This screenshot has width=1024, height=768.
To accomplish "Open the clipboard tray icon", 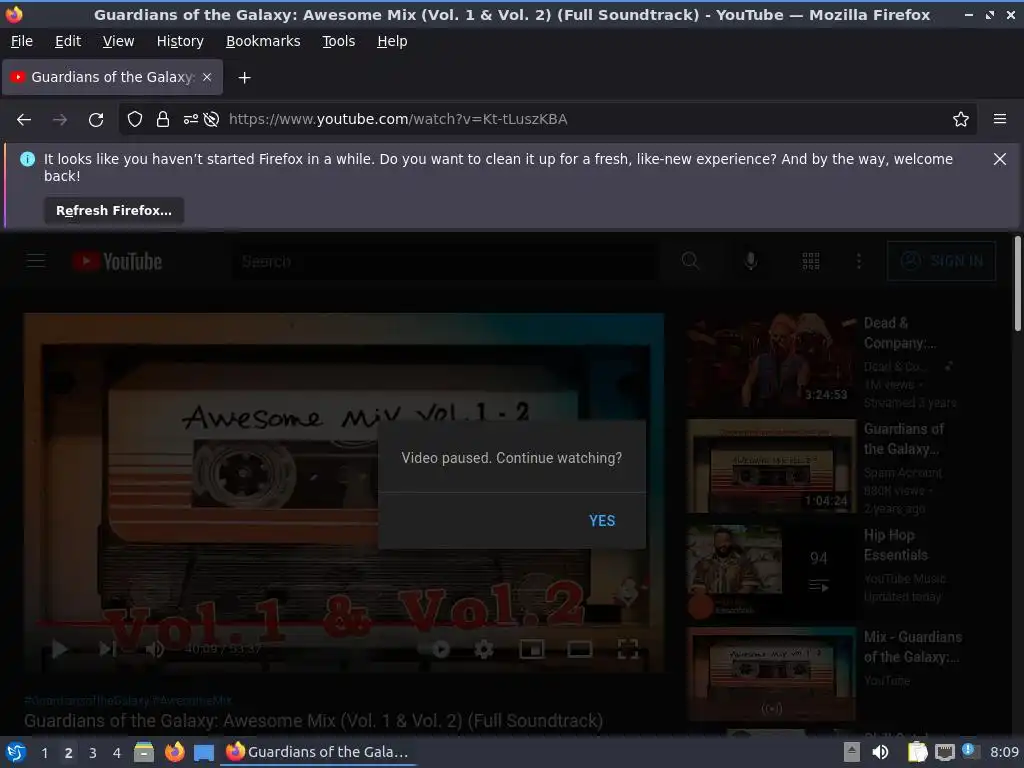I will click(918, 752).
